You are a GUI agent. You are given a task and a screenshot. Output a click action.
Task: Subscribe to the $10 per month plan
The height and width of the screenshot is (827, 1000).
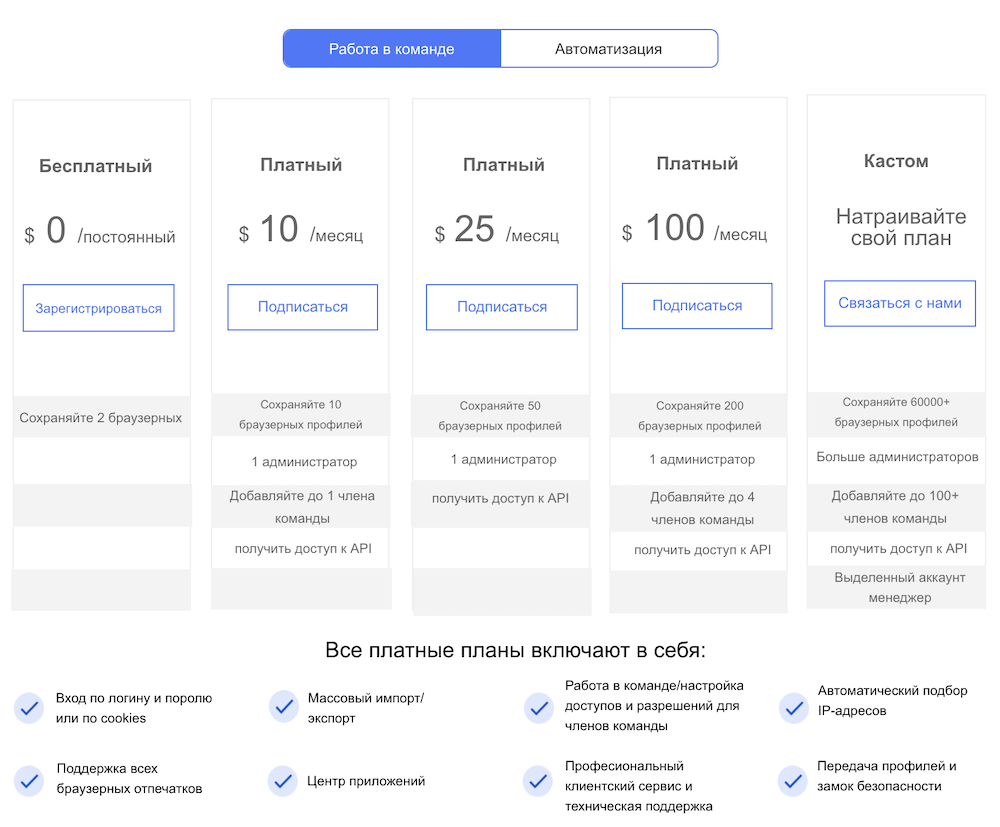click(302, 307)
